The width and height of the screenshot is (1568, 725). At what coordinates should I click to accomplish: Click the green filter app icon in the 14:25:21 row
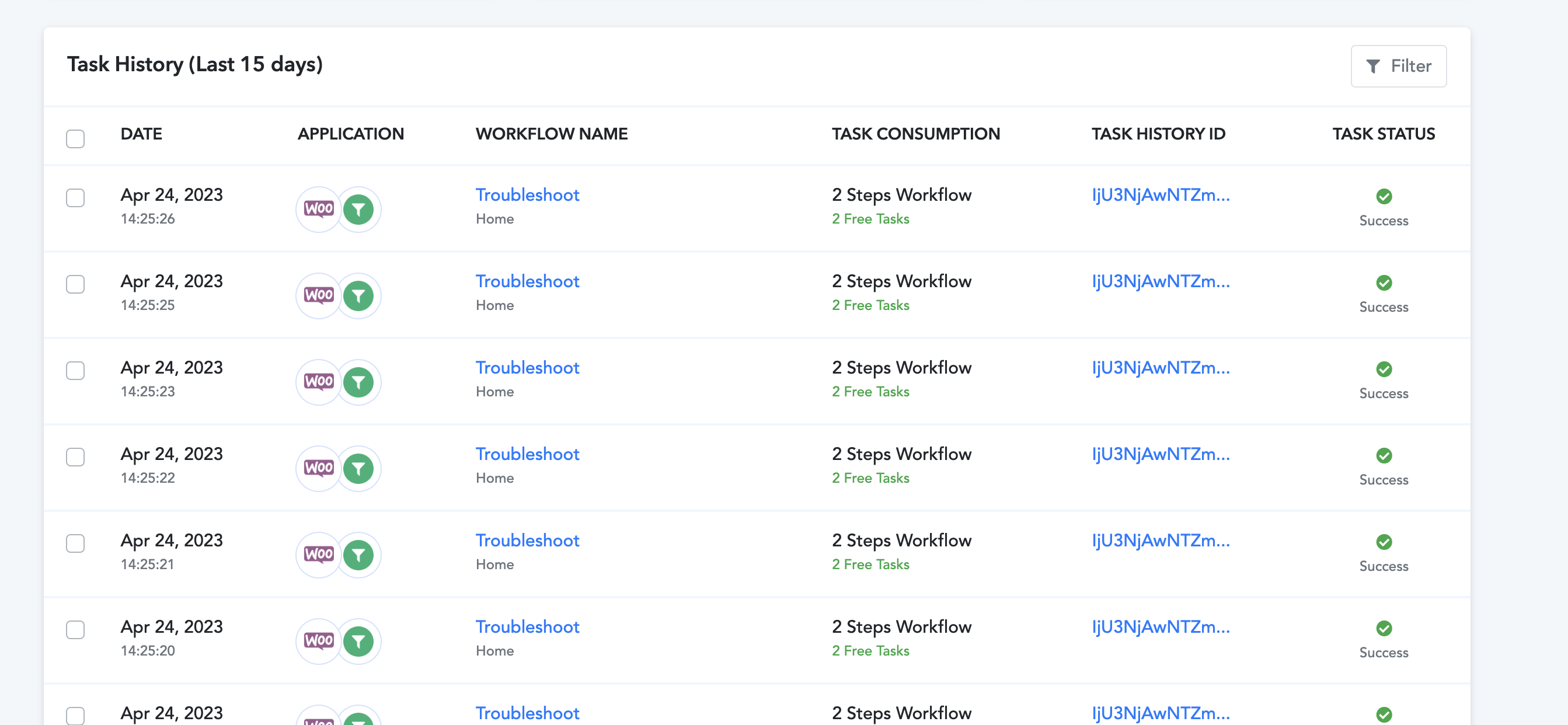[x=358, y=555]
